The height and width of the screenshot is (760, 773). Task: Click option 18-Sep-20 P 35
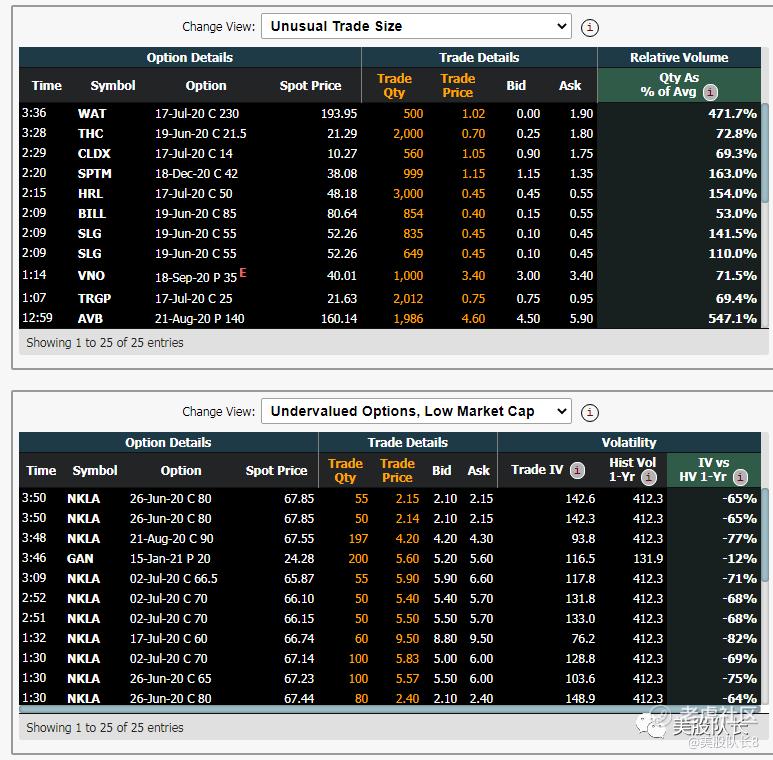196,277
